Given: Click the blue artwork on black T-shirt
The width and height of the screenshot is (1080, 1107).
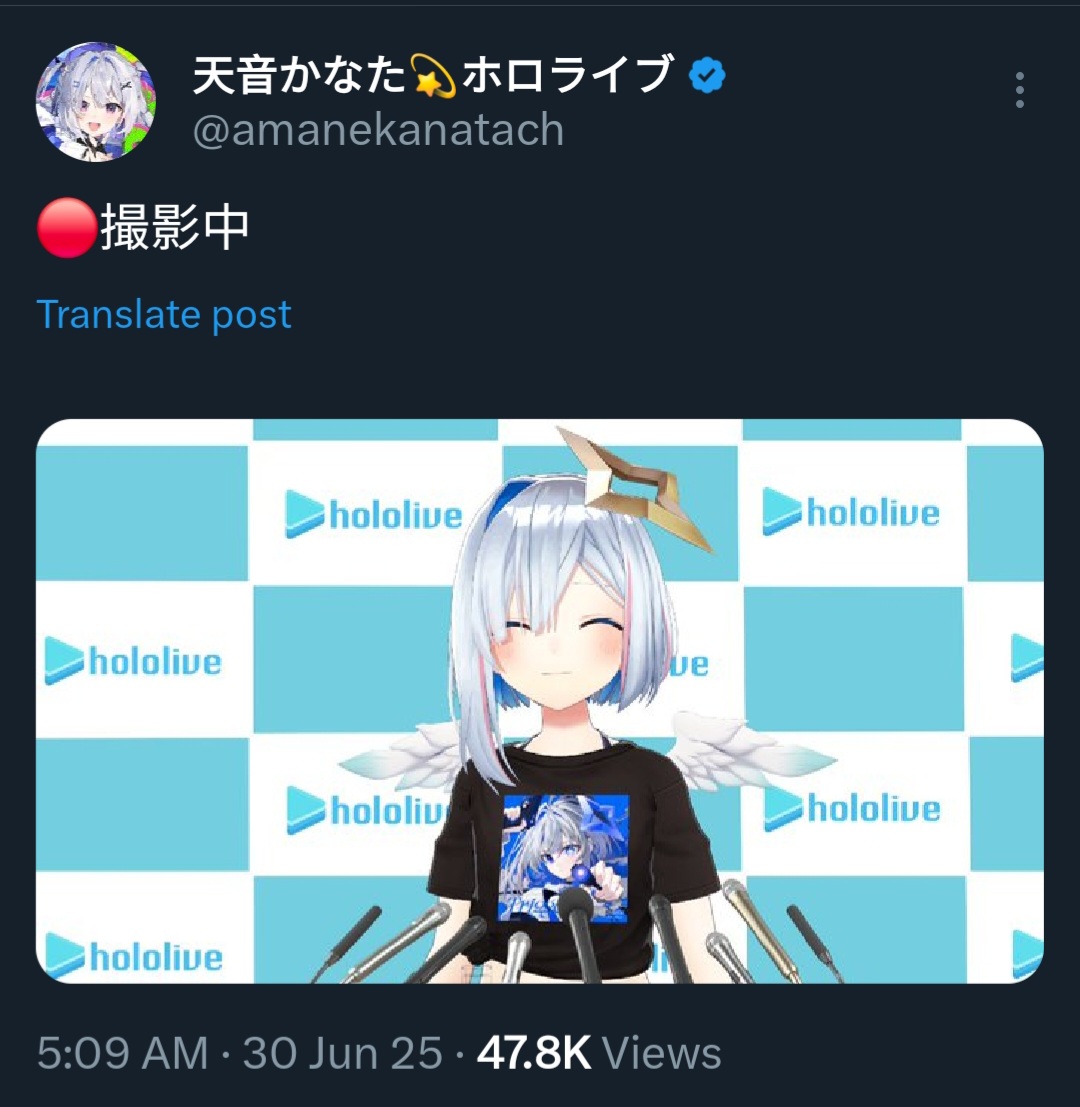Looking at the screenshot, I should tap(565, 857).
